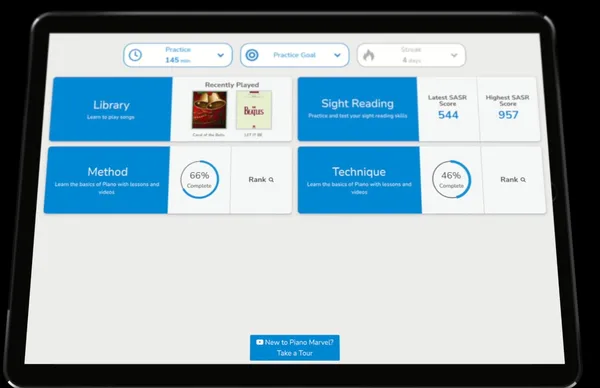
Task: Open the Technique tile
Action: point(359,180)
